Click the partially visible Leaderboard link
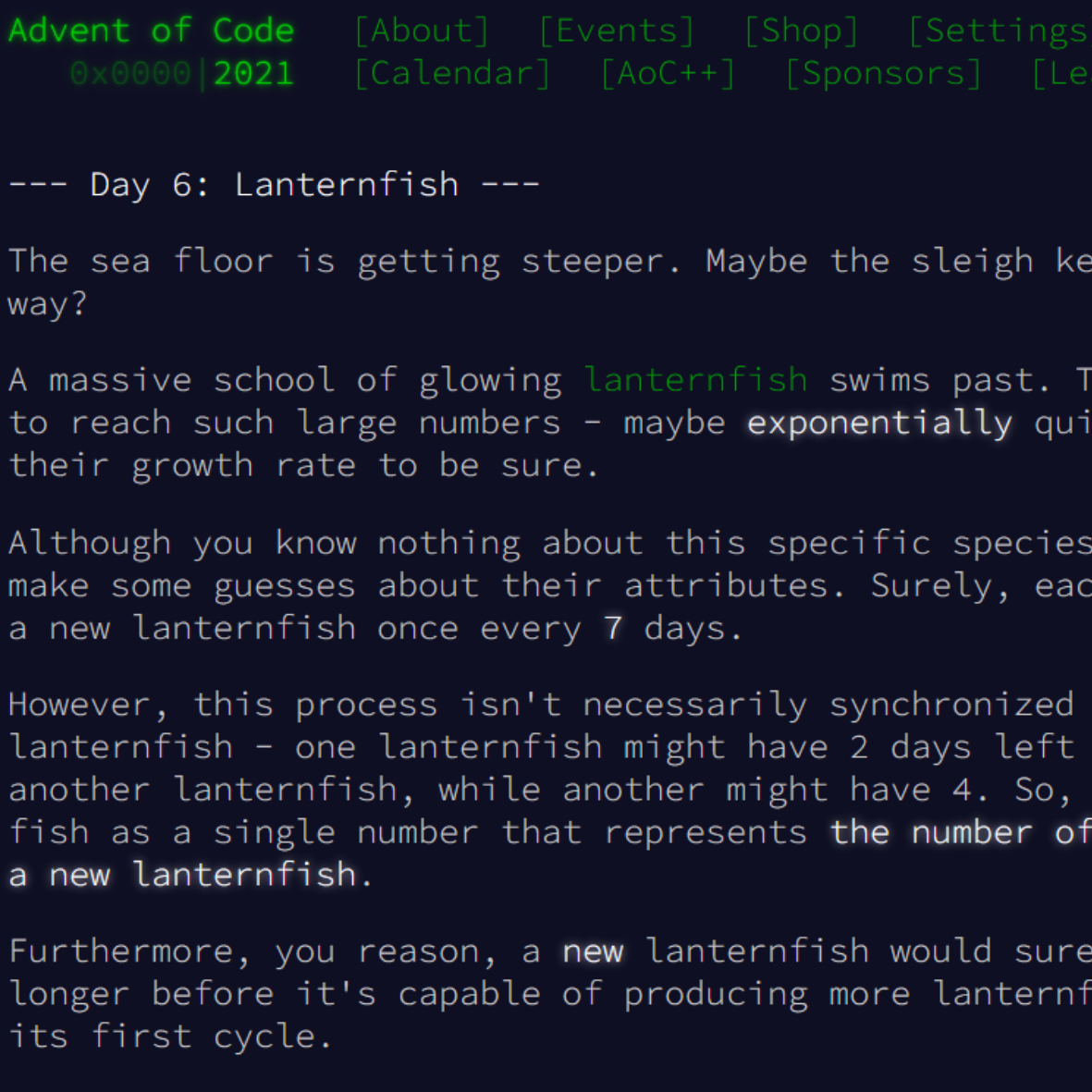 (1061, 73)
